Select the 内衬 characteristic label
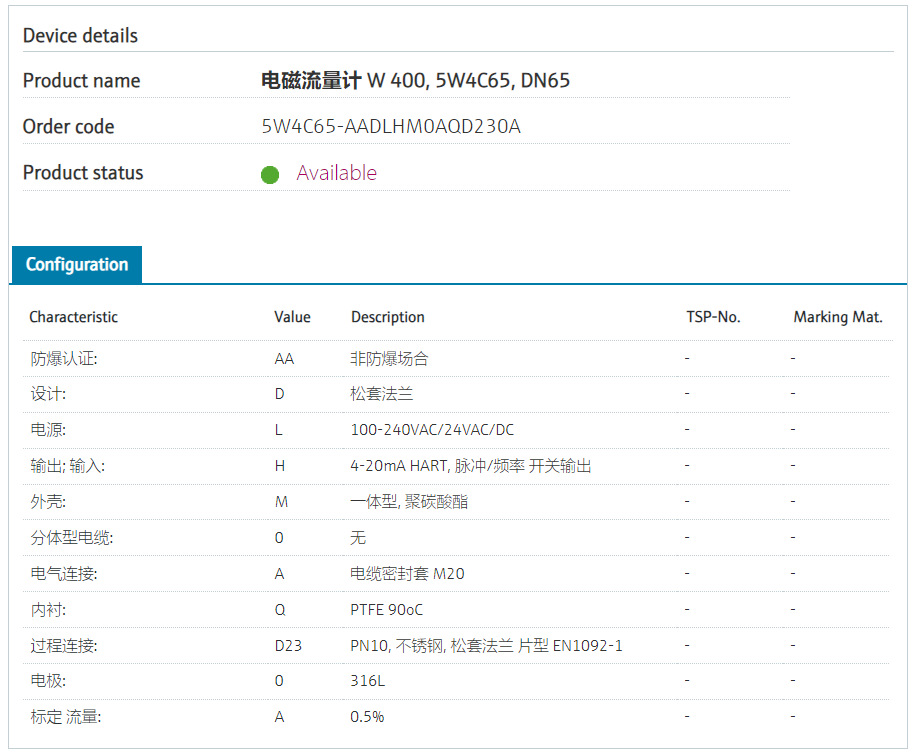Image resolution: width=913 pixels, height=753 pixels. [x=48, y=610]
